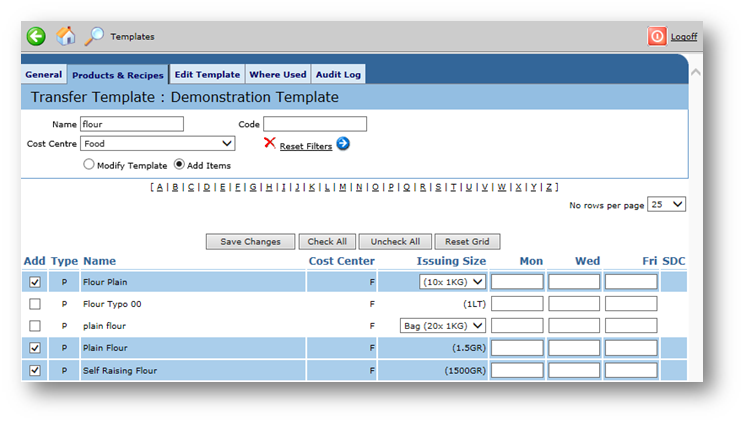Click the red X reset filters icon
The height and width of the screenshot is (424, 745).
coord(269,143)
